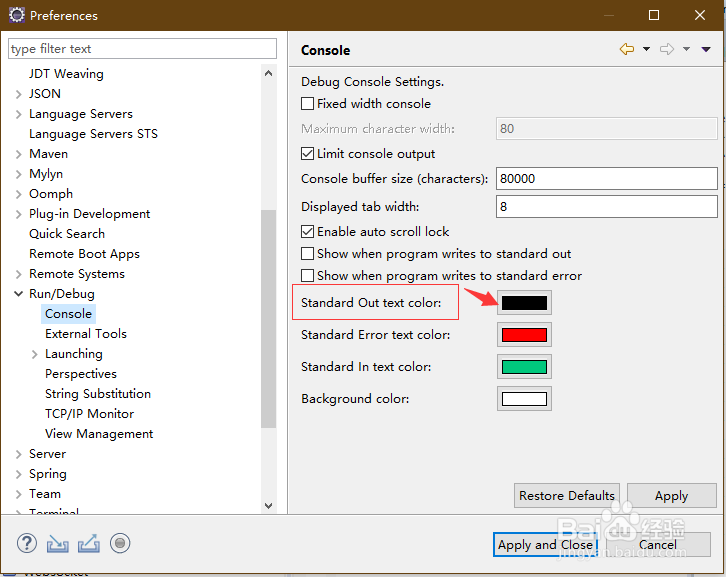This screenshot has width=726, height=577.
Task: Click the Help question mark icon
Action: [x=26, y=543]
